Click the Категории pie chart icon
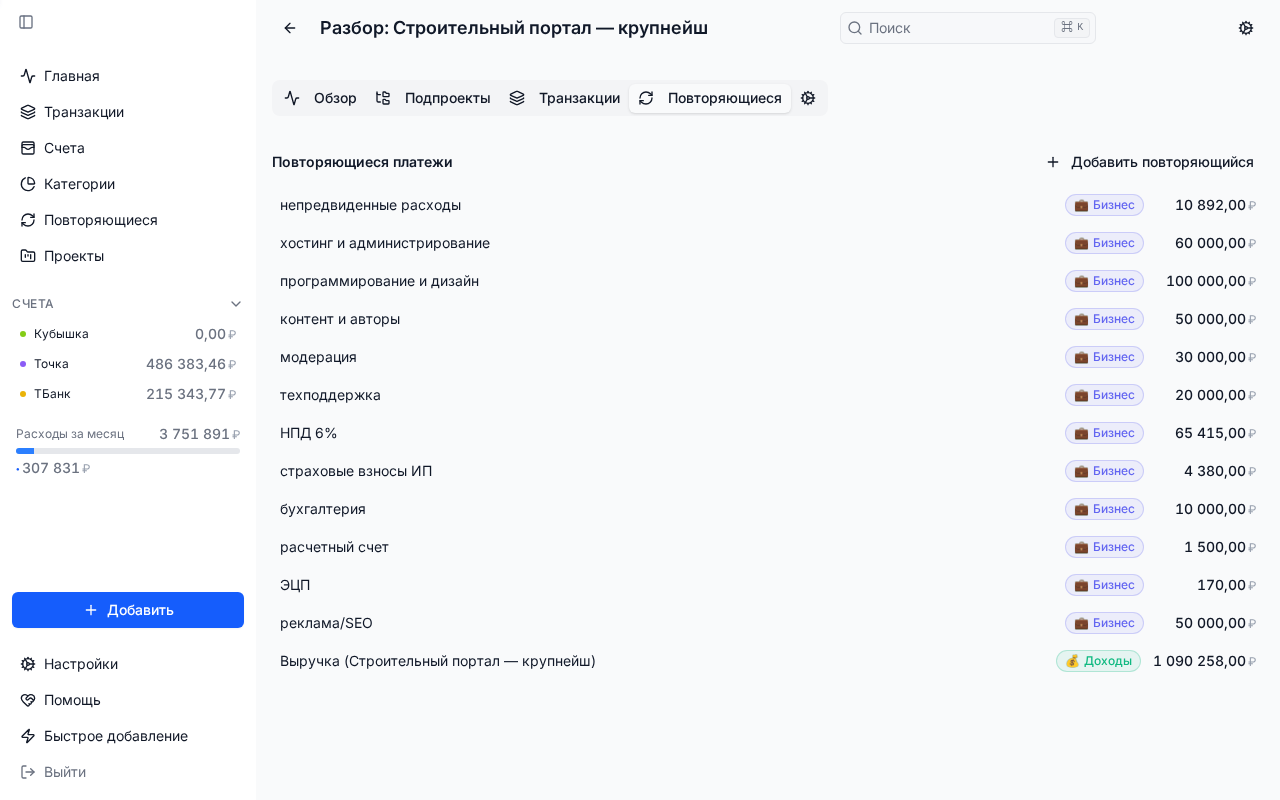The height and width of the screenshot is (800, 1280). pos(27,184)
